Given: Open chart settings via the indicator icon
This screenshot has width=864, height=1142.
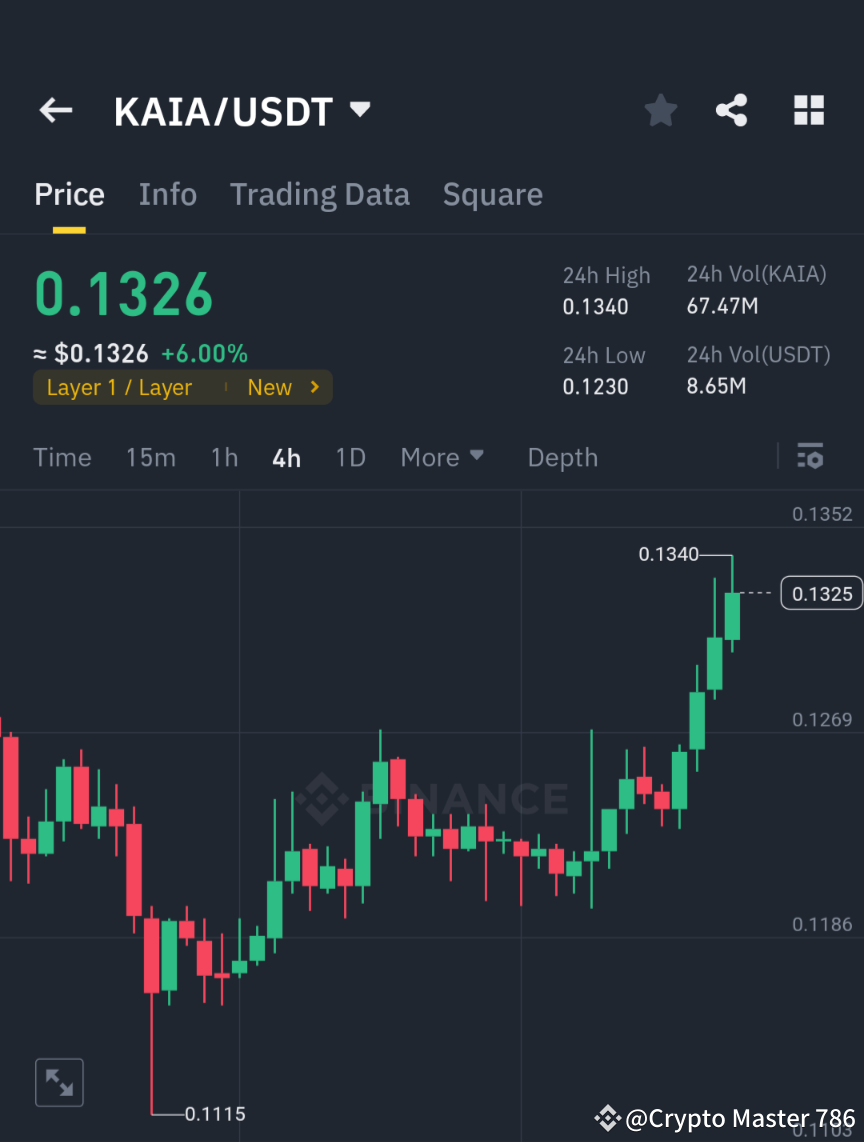Looking at the screenshot, I should pos(810,457).
